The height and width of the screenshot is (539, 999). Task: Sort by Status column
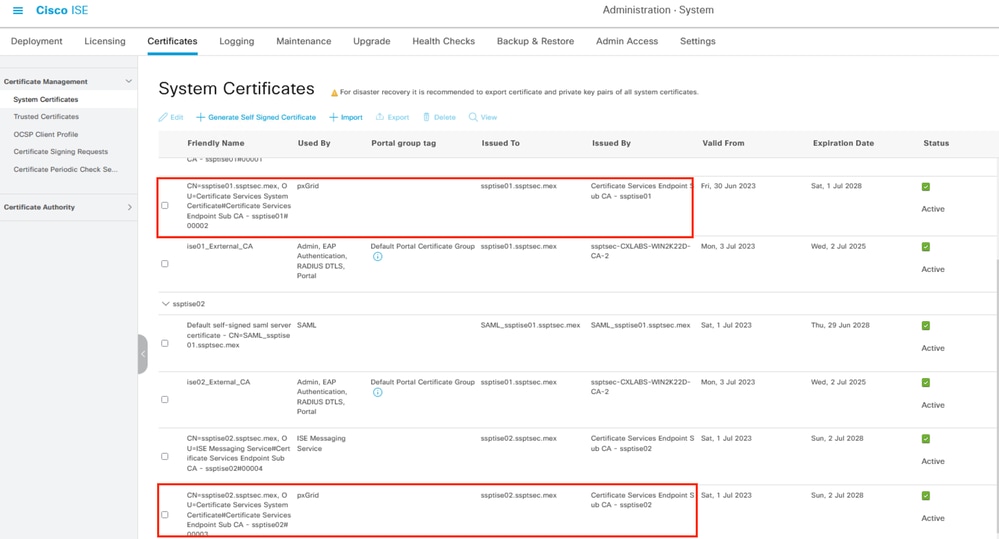[936, 143]
